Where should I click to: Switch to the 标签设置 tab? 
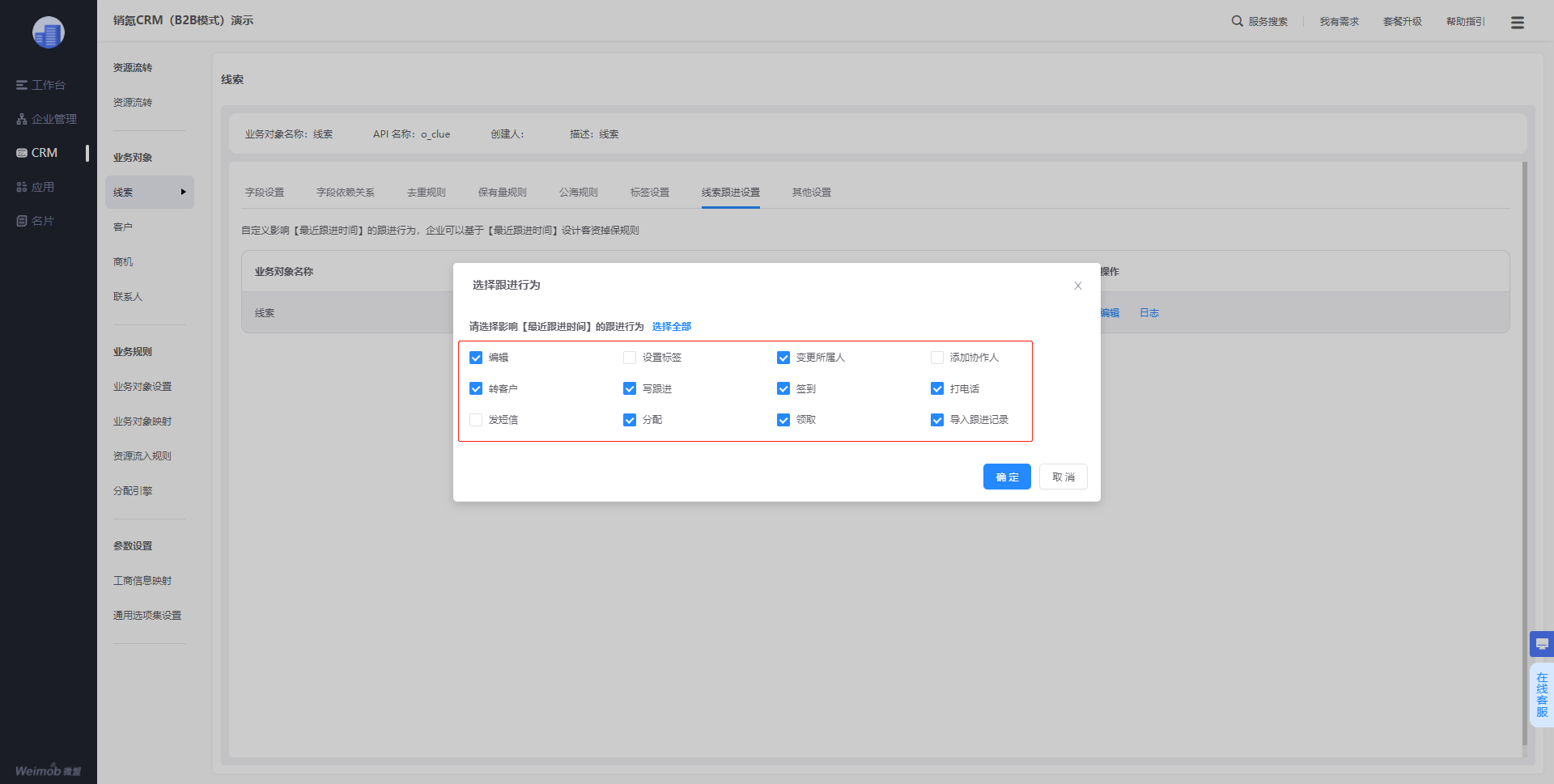coord(650,193)
